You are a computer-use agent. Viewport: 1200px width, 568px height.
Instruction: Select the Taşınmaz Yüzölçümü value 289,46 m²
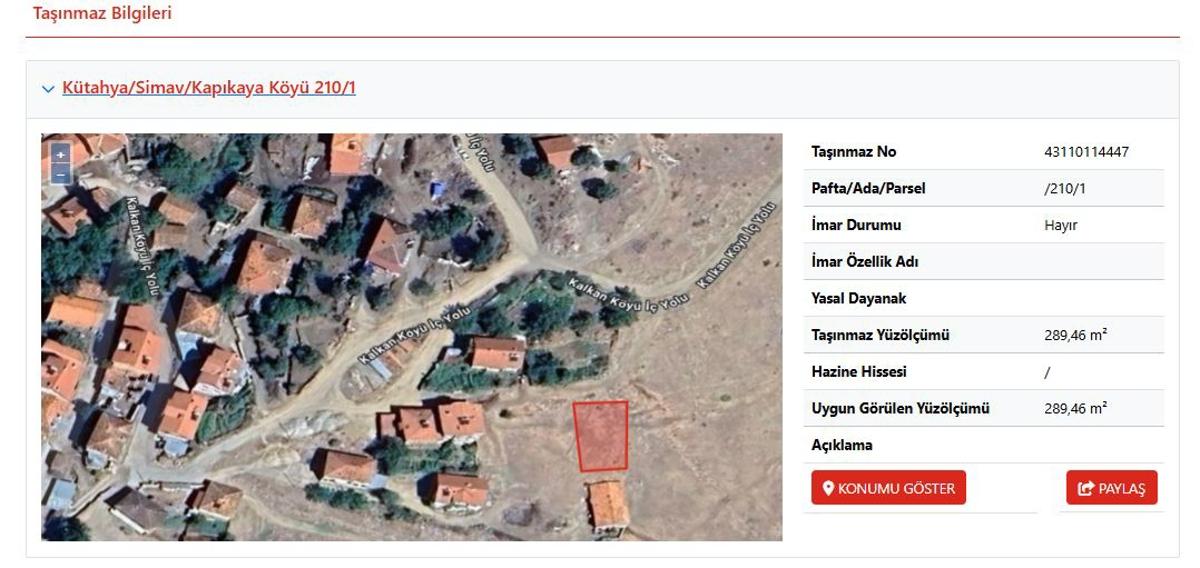pos(1075,335)
